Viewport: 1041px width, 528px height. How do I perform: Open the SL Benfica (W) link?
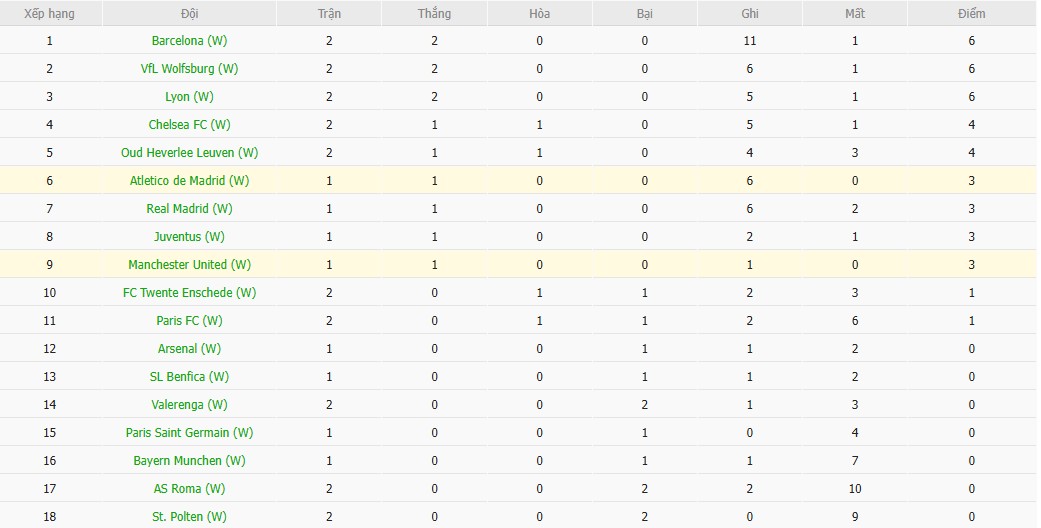pyautogui.click(x=189, y=377)
